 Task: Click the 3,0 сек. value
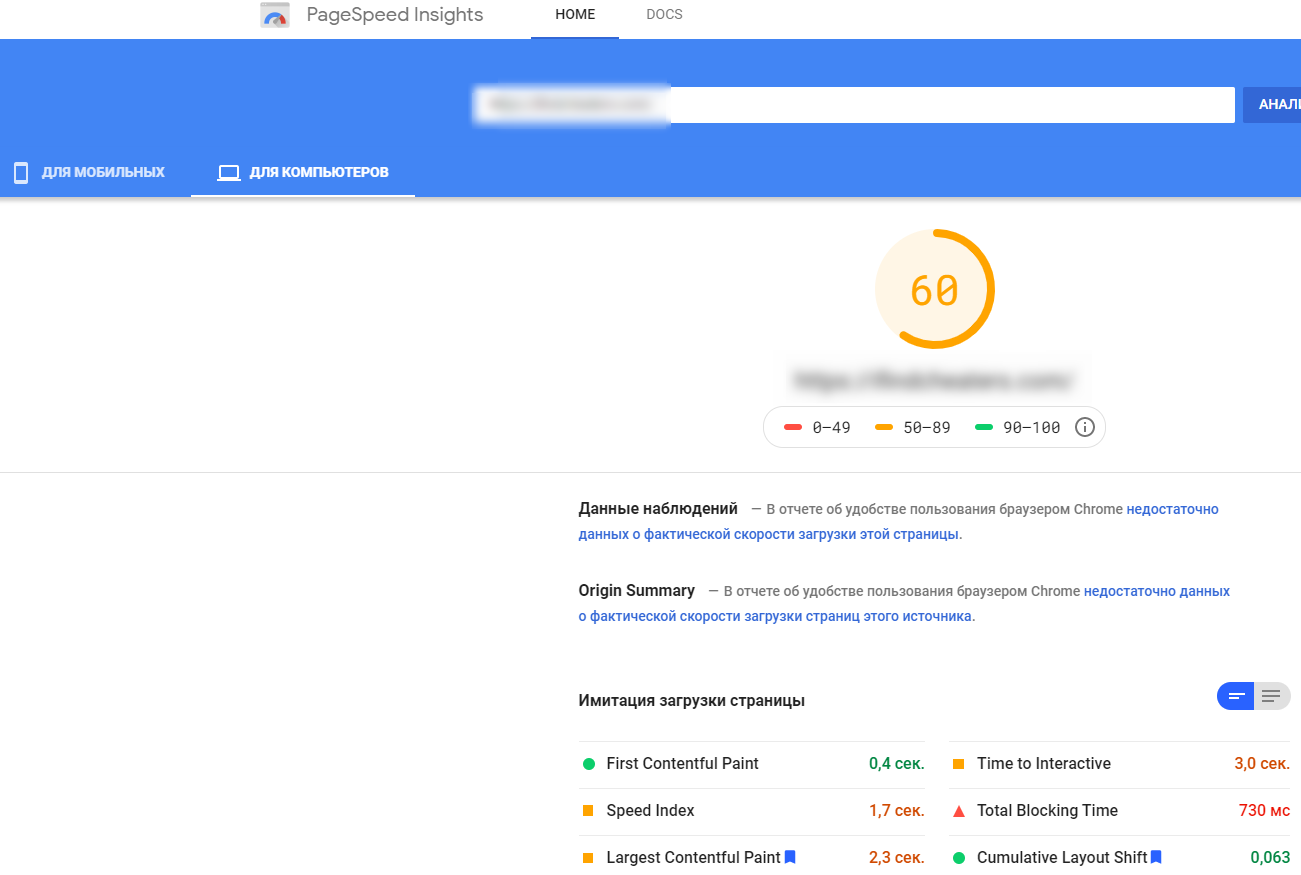(x=1262, y=763)
